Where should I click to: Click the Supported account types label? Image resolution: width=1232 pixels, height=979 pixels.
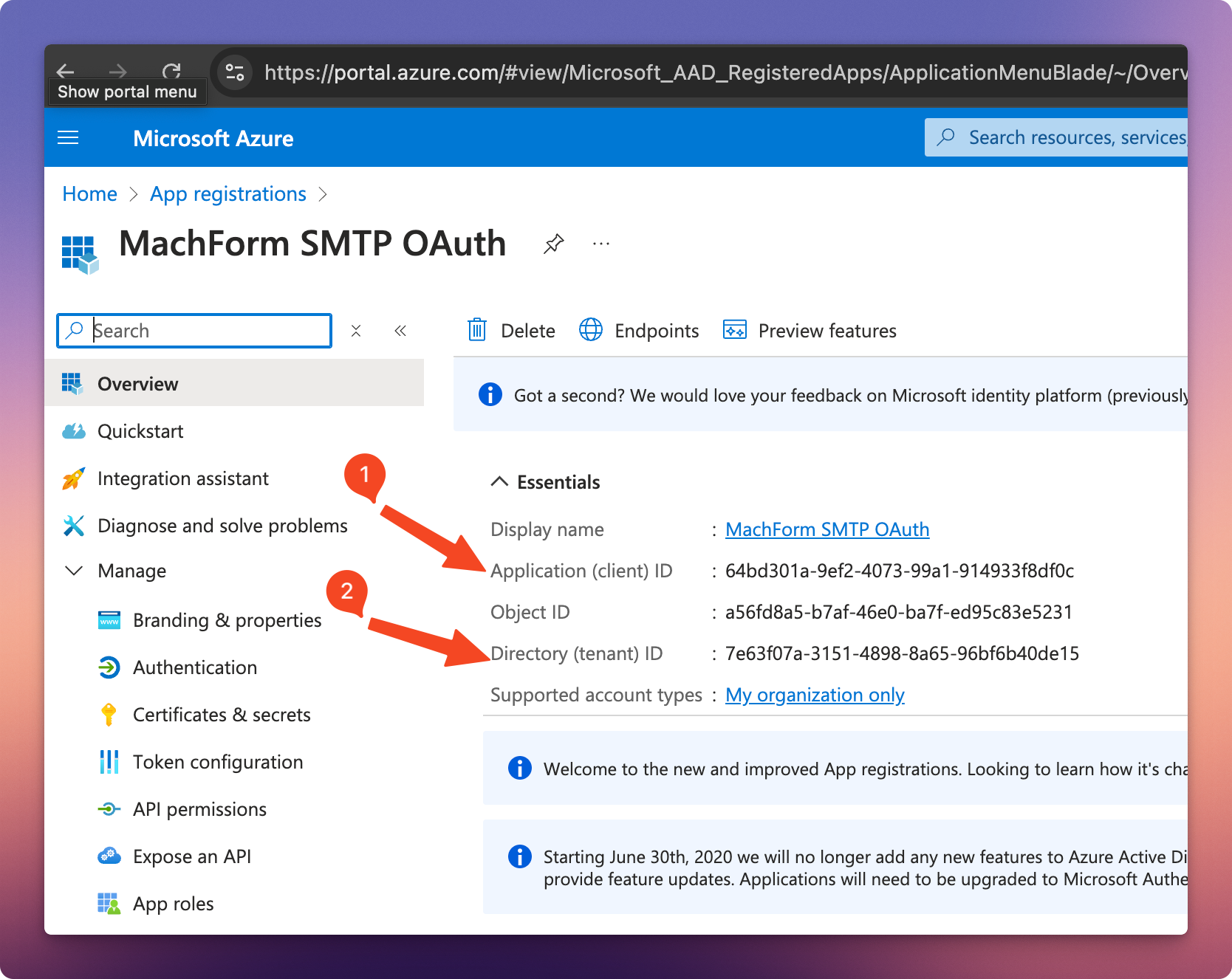[596, 695]
